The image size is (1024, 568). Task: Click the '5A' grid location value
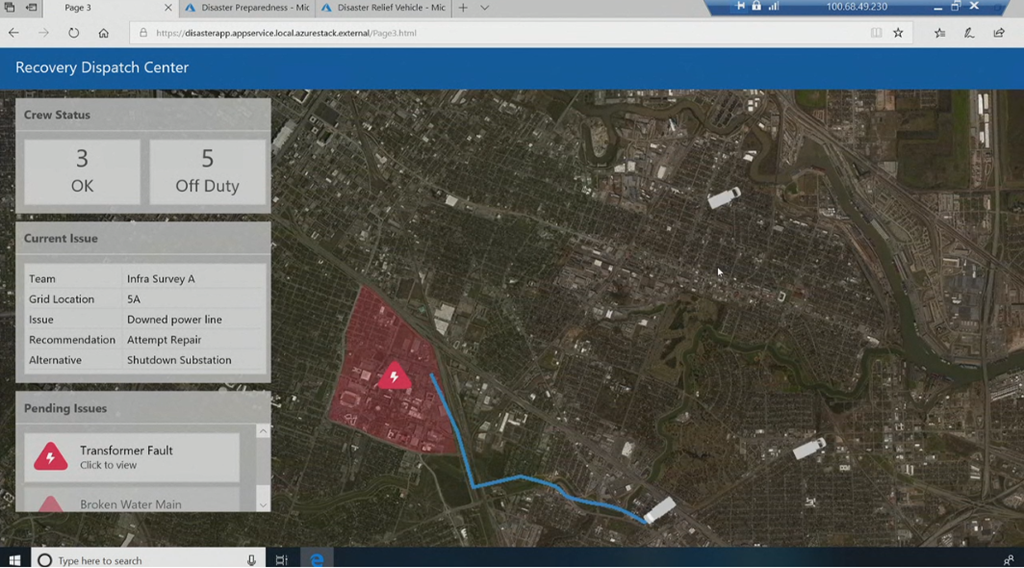133,299
